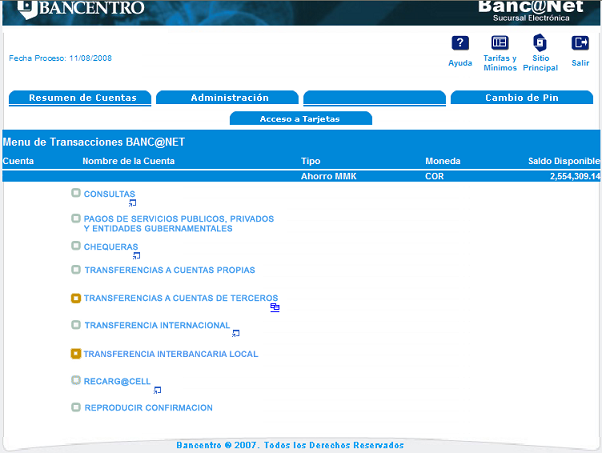Screen dimensions: 602x453
Task: Open TRANSFERENCIA INTERBANCARIA LOCAL link
Action: pyautogui.click(x=171, y=354)
